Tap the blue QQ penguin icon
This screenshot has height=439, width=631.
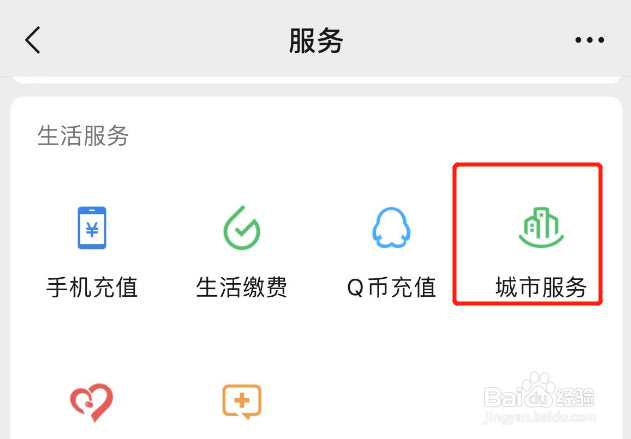point(391,227)
